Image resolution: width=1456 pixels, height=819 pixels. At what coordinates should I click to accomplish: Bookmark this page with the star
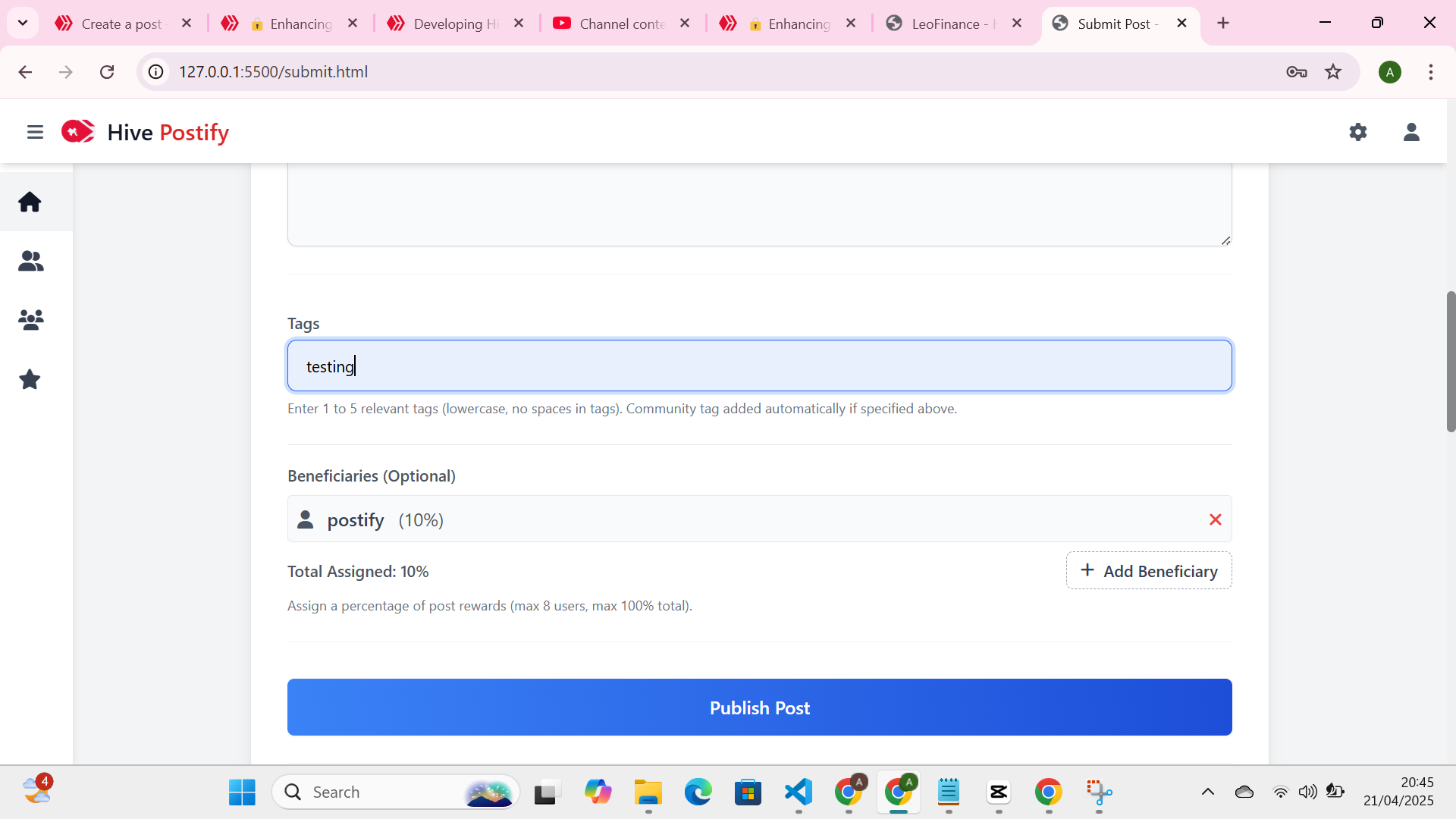click(1333, 72)
